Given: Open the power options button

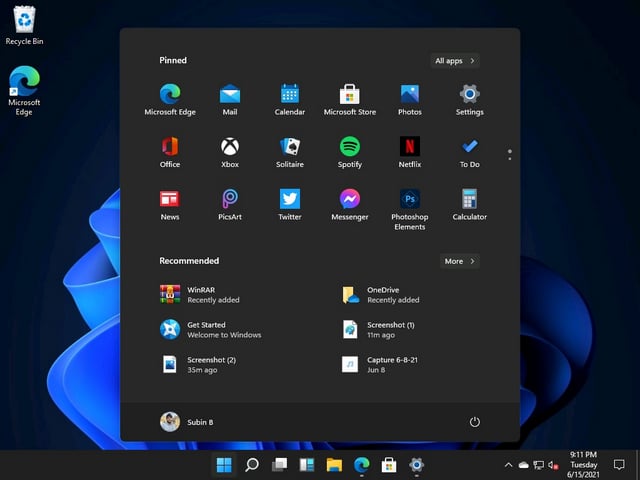Looking at the screenshot, I should (x=474, y=422).
